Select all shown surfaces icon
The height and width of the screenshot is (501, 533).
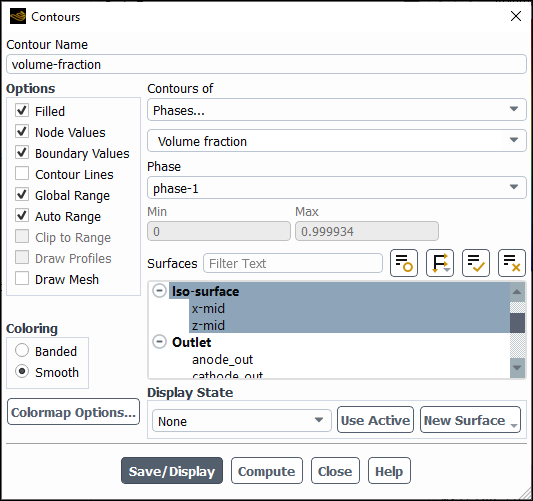476,263
